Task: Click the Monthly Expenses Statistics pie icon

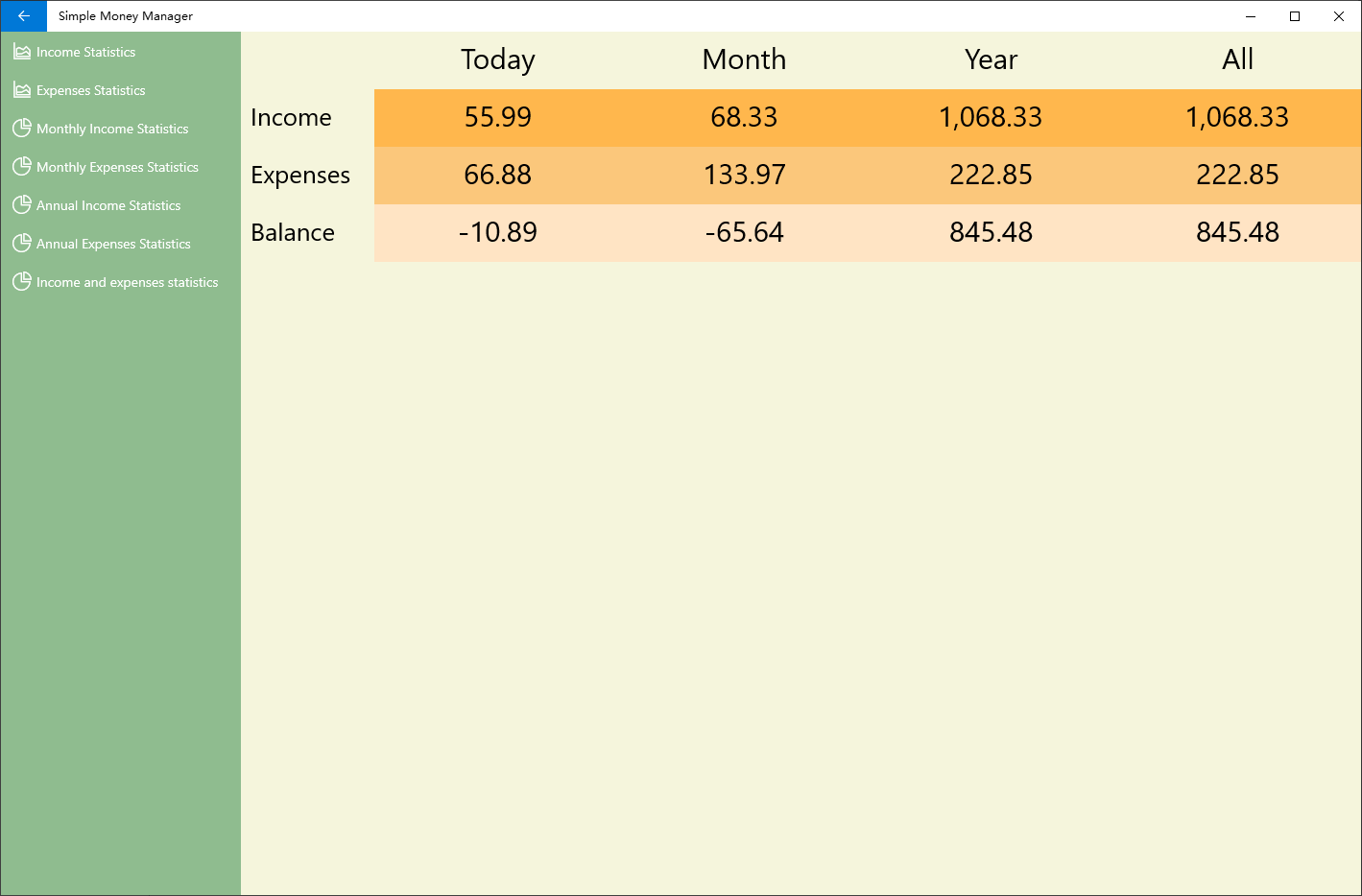Action: click(21, 166)
